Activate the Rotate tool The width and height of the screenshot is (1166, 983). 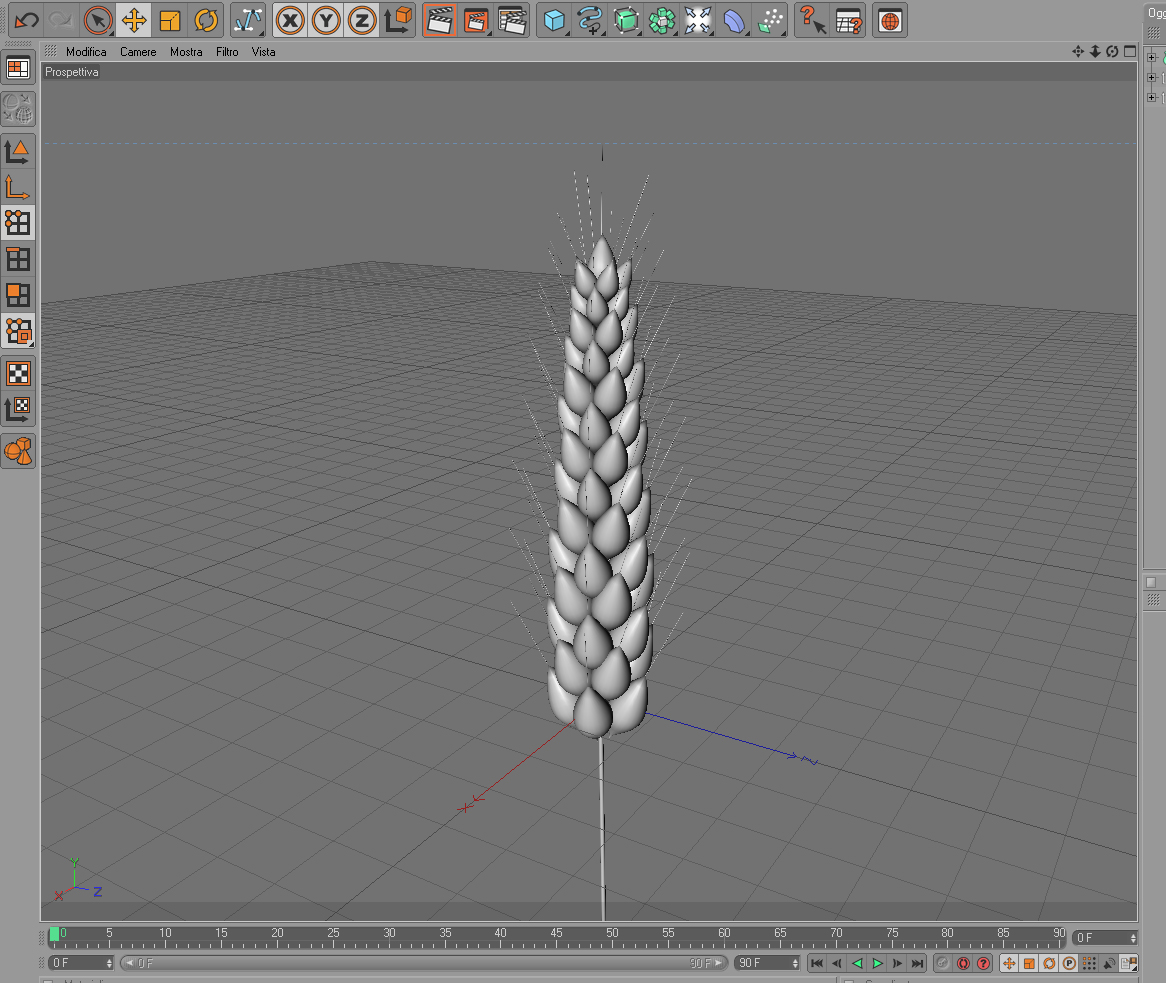206,20
